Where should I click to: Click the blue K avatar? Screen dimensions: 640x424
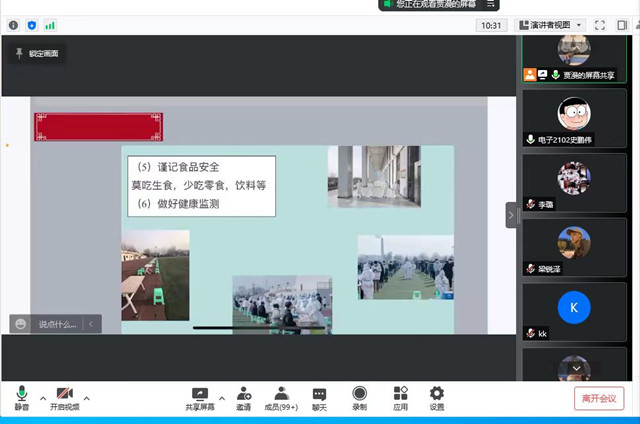[574, 307]
